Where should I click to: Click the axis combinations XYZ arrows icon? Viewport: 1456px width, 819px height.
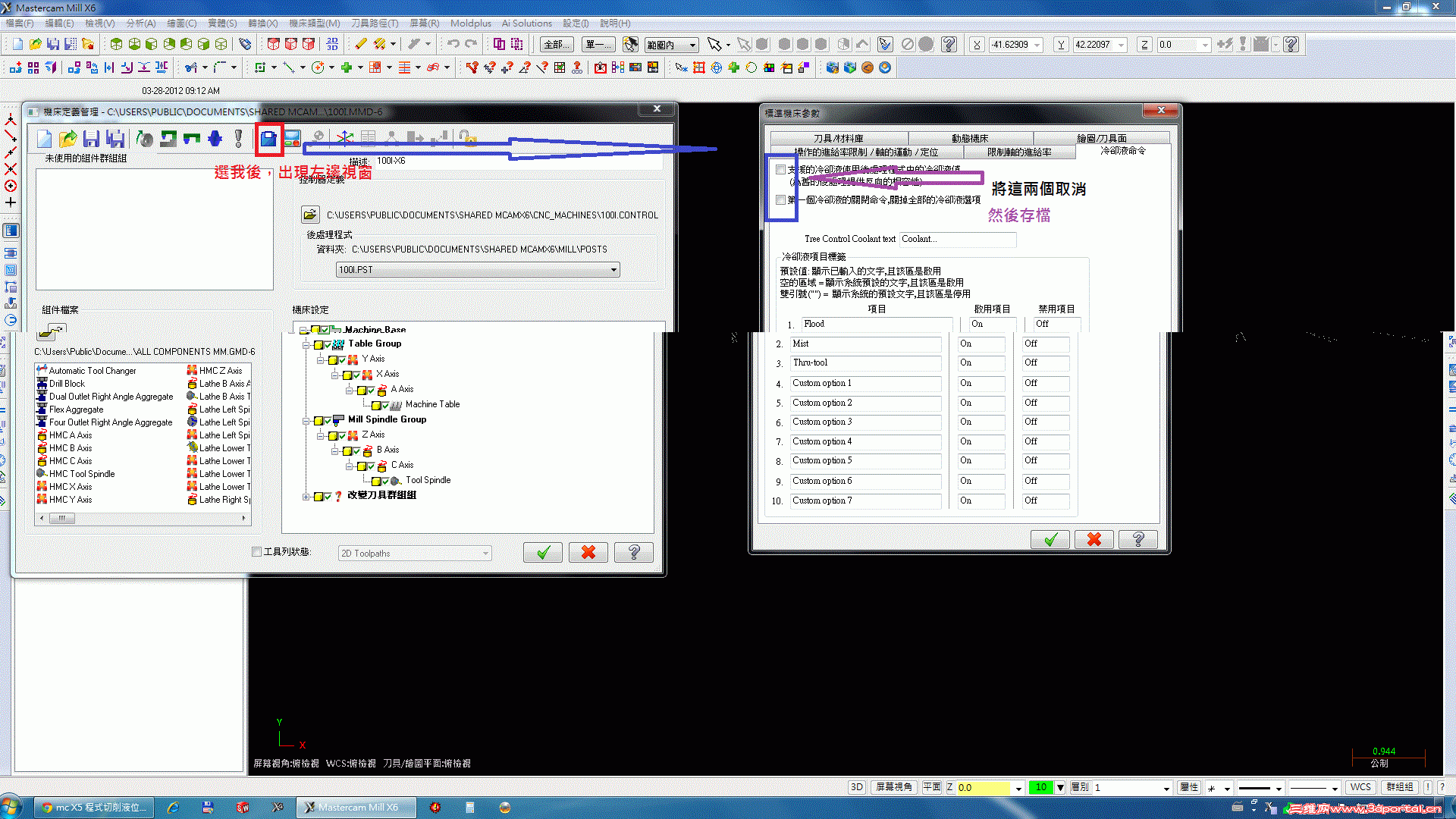[x=344, y=138]
